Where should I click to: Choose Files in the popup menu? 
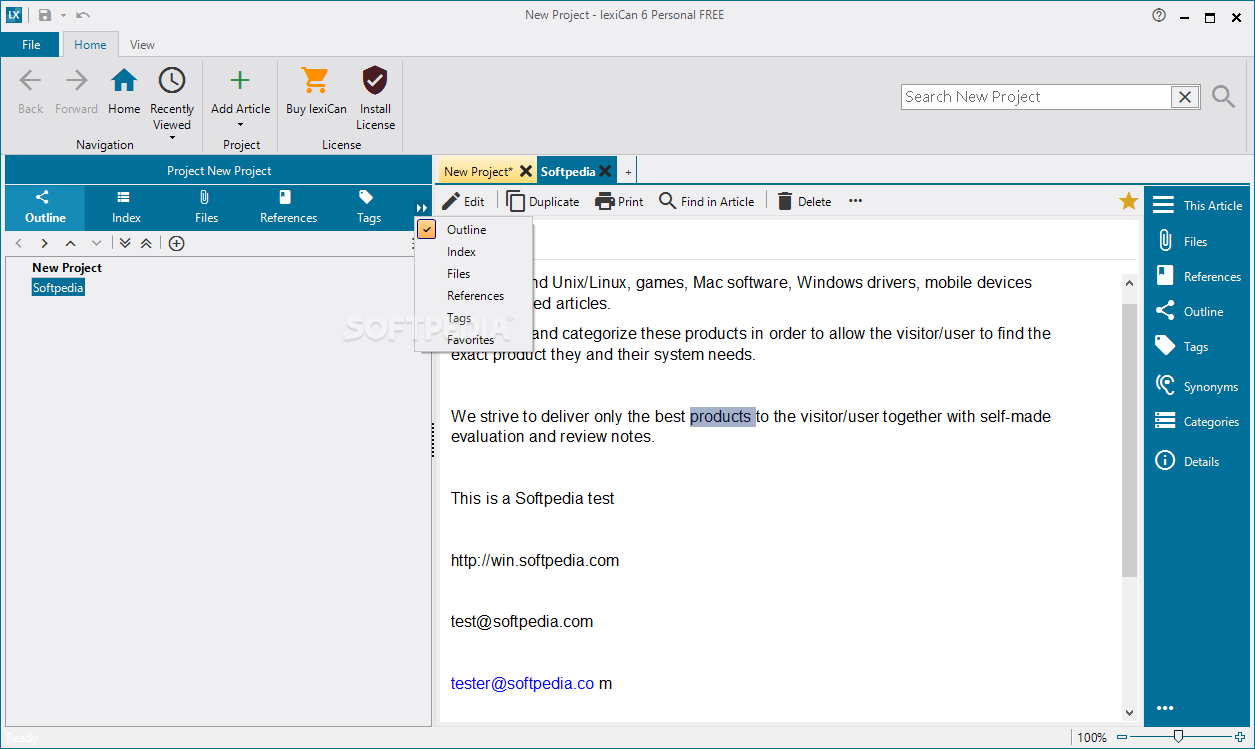(x=474, y=274)
